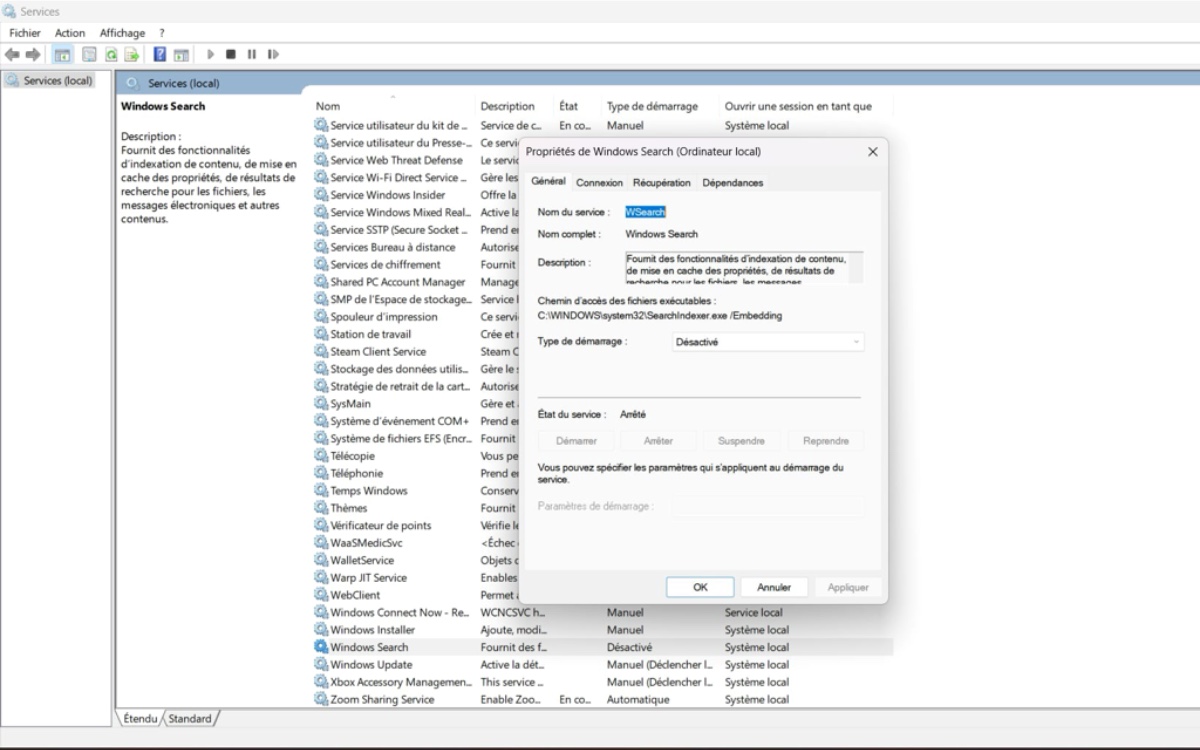Click the Paramètres de démarrage input field
1200x750 pixels.
point(770,508)
